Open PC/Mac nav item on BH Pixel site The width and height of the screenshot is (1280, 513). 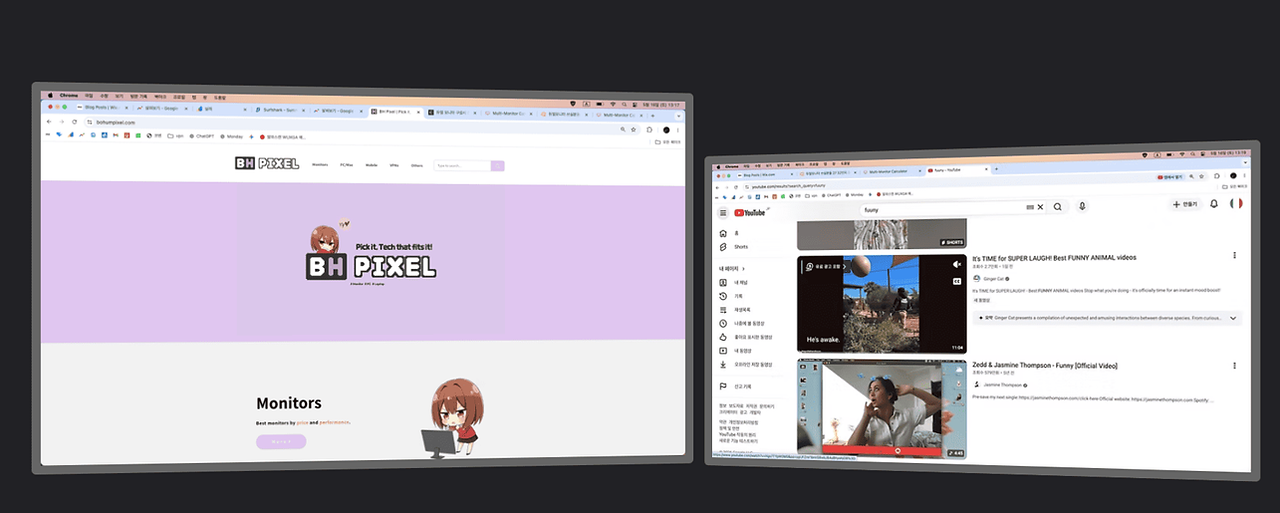tap(347, 164)
